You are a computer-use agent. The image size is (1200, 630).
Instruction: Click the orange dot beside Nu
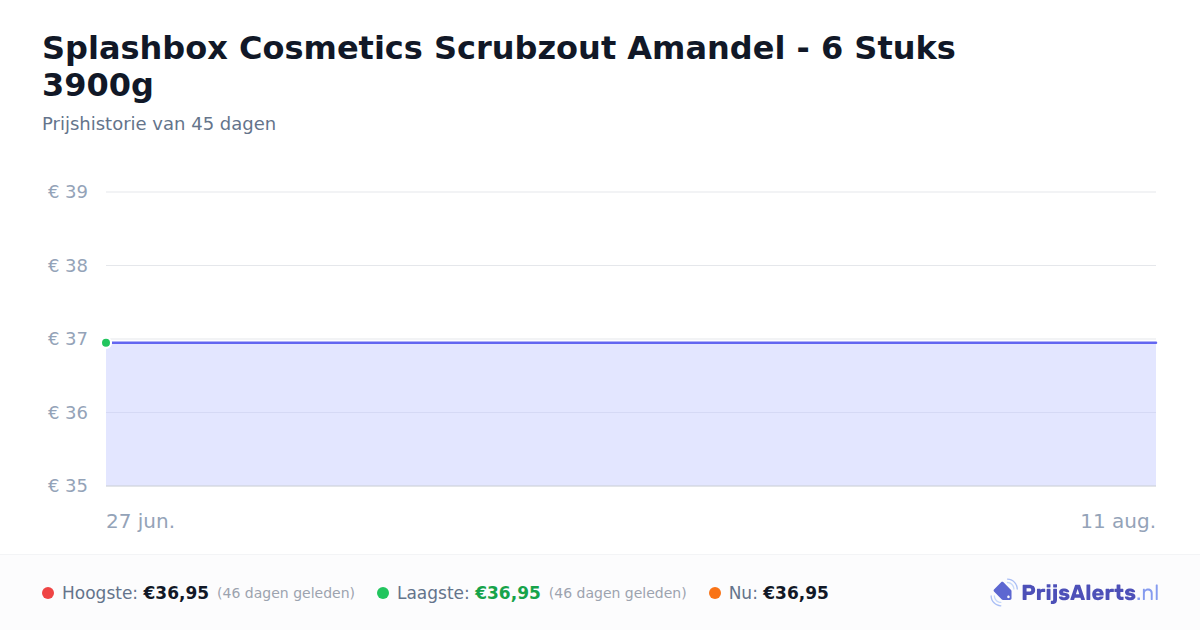click(715, 593)
